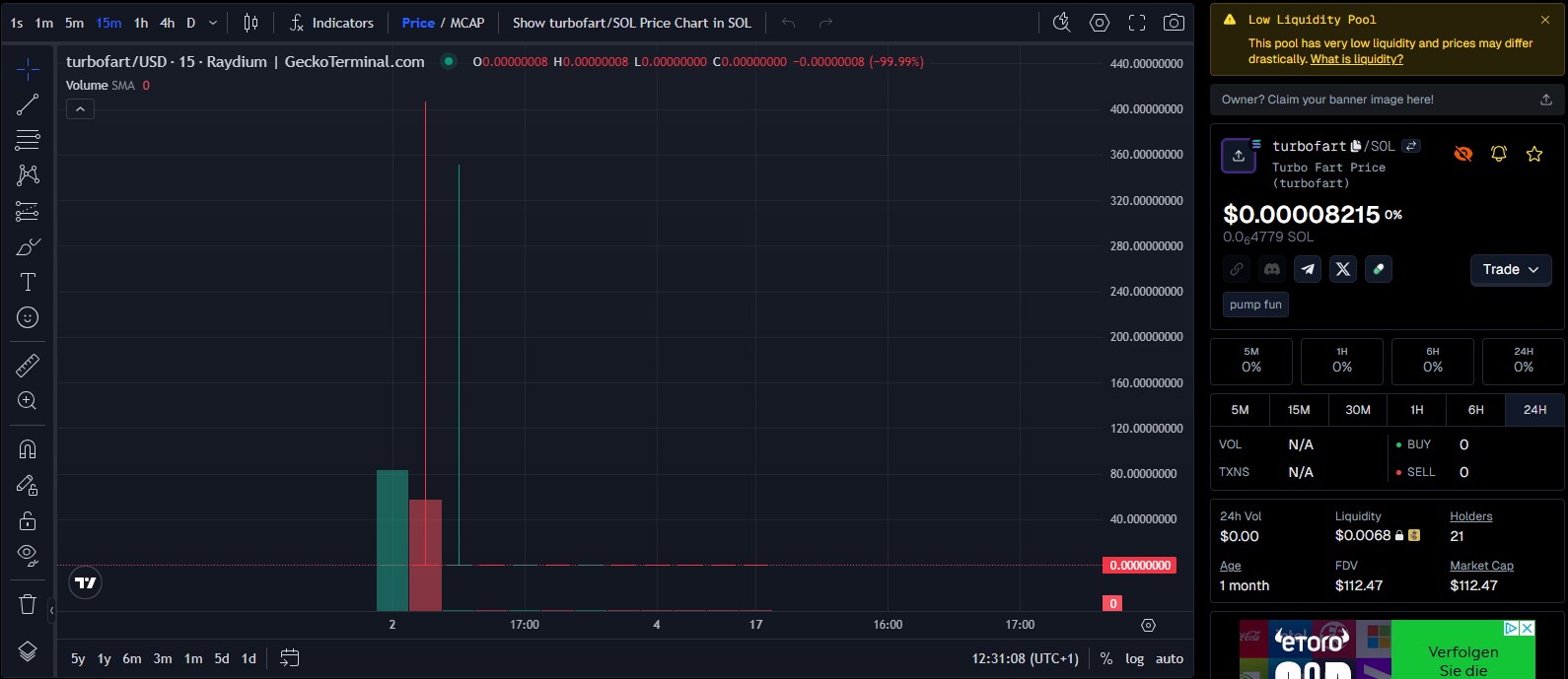
Task: Select the trend line drawing tool
Action: (28, 104)
